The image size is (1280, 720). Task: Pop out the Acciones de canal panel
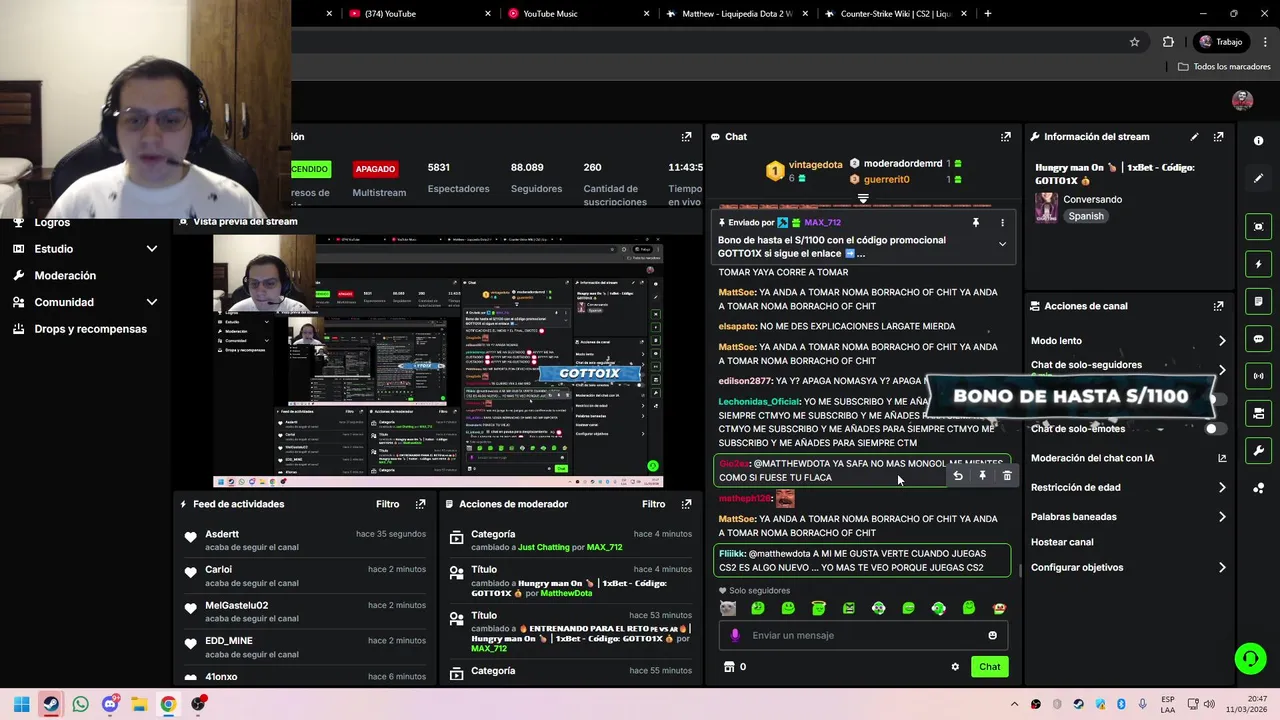pos(1218,306)
